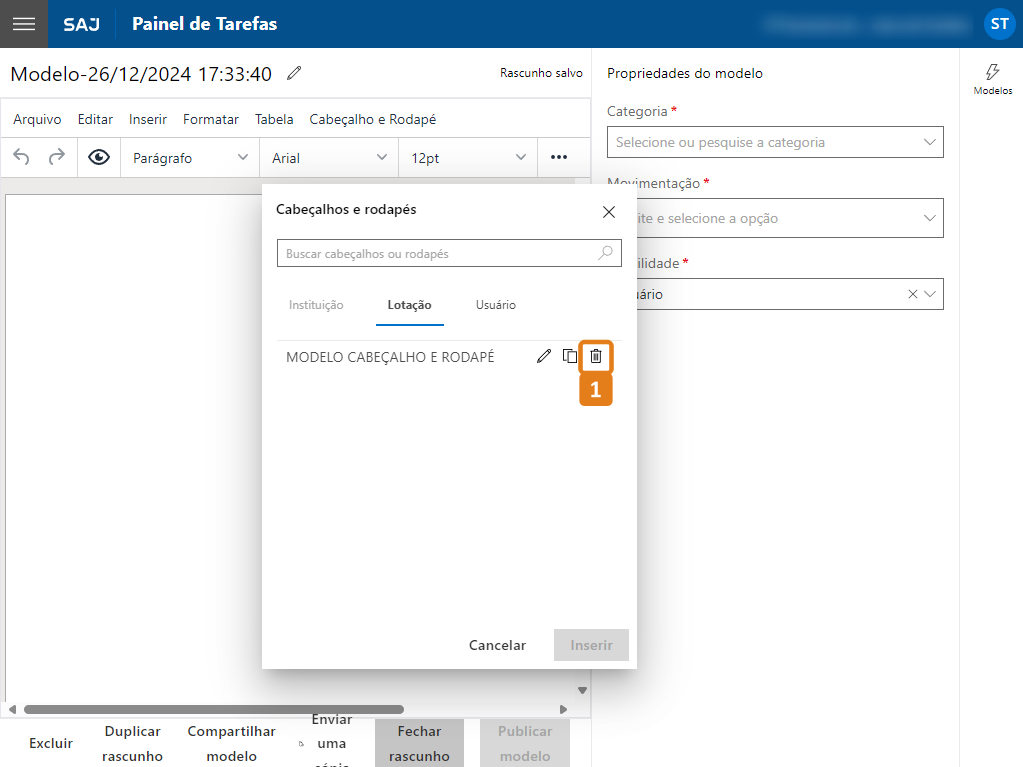Toggle the eye preview mode
Screen dimensions: 1023x767
[99, 157]
